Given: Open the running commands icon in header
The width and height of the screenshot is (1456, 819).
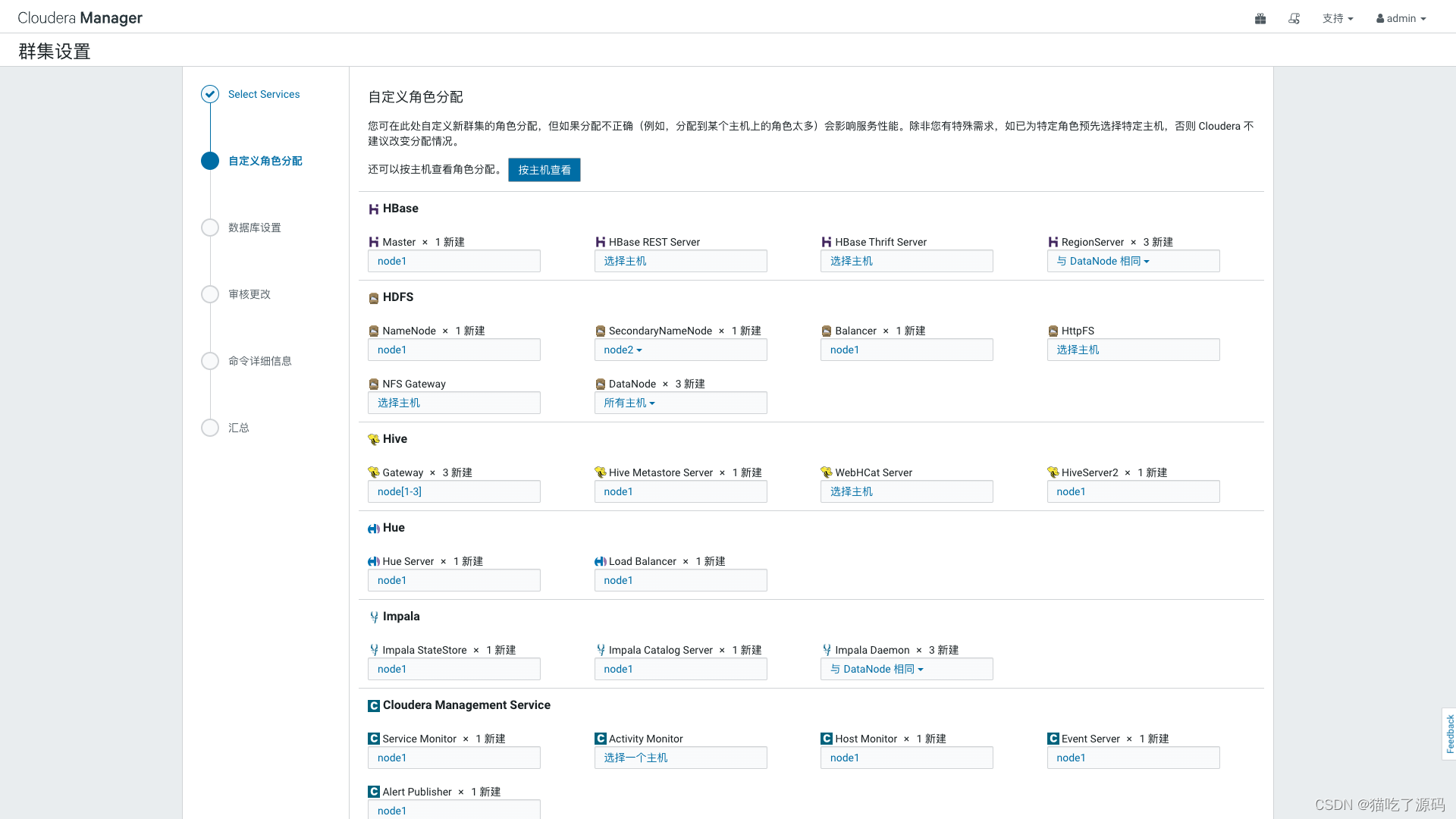Looking at the screenshot, I should 1294,18.
